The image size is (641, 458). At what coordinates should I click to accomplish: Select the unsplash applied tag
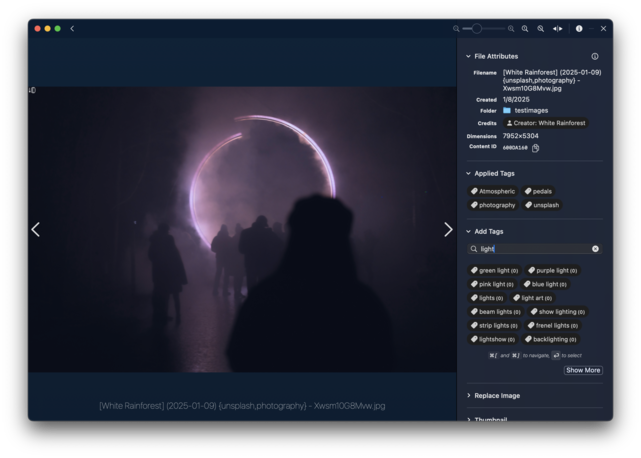click(x=542, y=205)
